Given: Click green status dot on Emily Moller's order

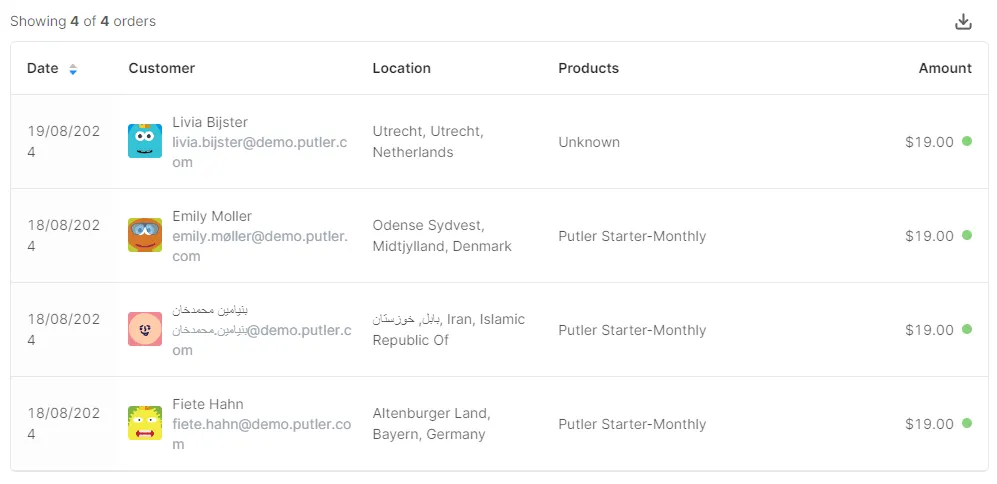Looking at the screenshot, I should [966, 235].
